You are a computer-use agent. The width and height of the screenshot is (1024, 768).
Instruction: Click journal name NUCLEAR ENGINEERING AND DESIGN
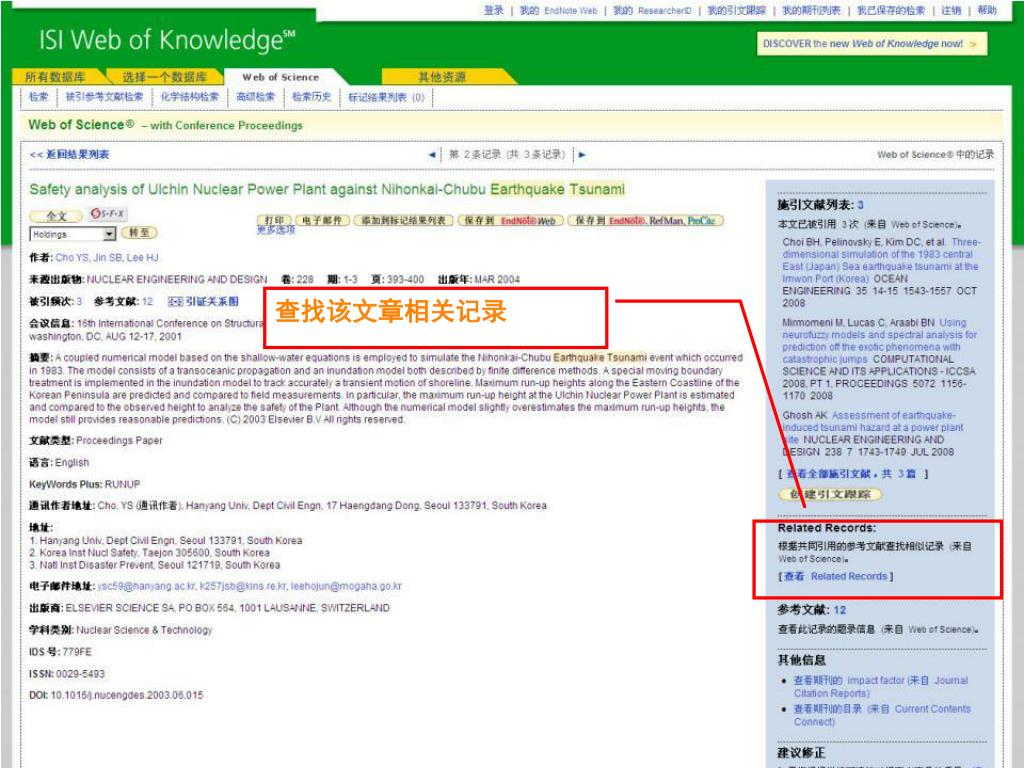(x=177, y=280)
